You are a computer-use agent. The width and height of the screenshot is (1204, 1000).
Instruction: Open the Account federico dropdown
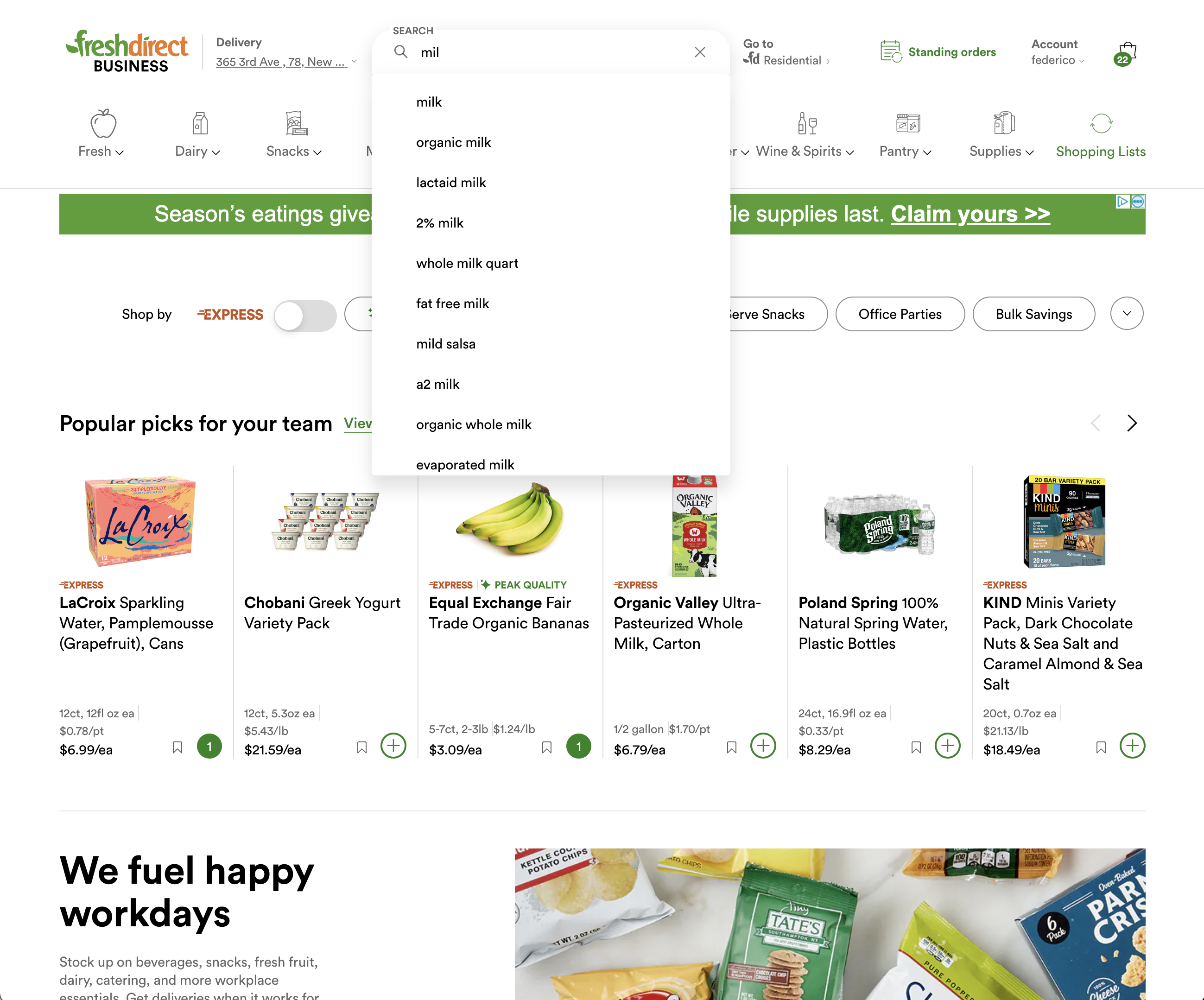point(1057,52)
